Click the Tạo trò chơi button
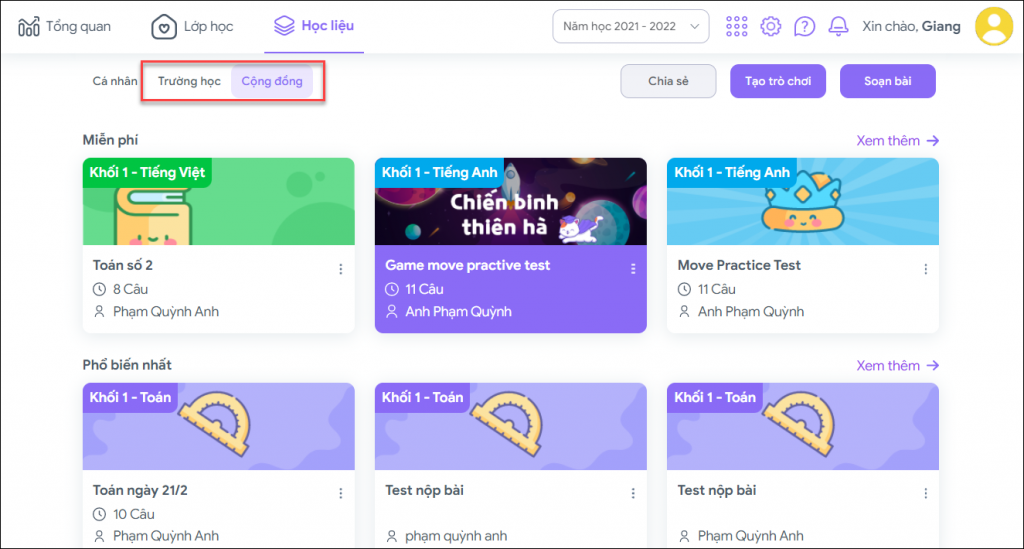 [778, 81]
